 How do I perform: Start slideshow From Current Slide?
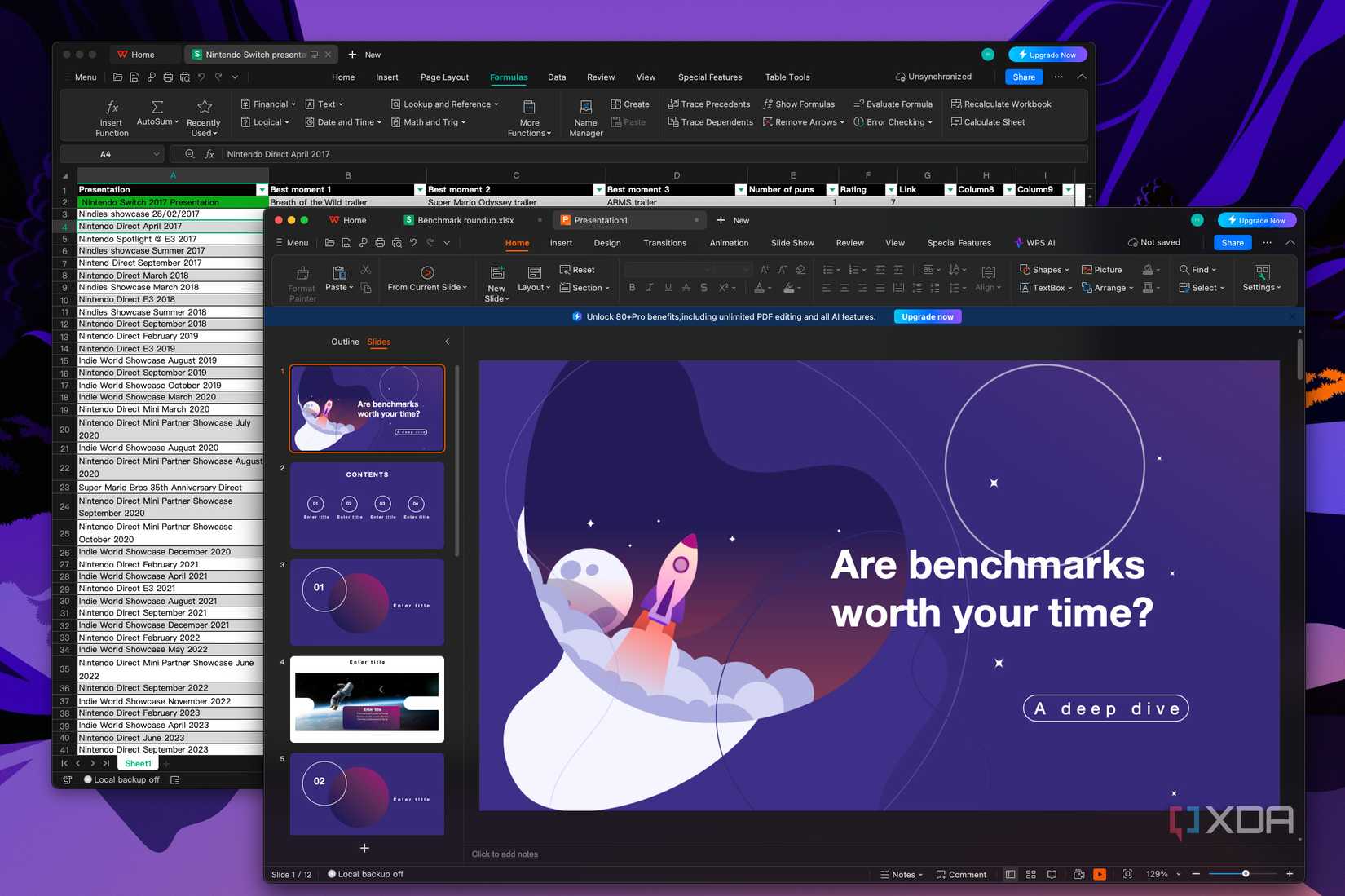tap(427, 280)
